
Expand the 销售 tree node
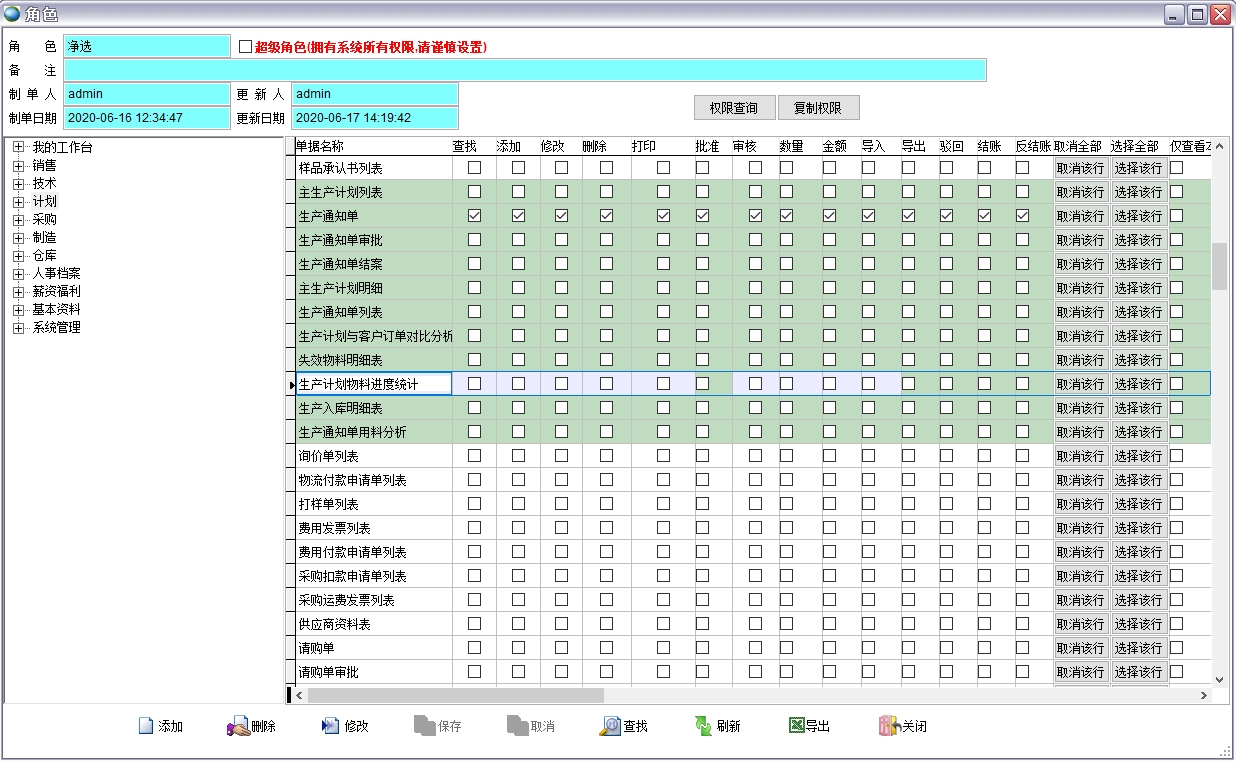click(x=18, y=166)
